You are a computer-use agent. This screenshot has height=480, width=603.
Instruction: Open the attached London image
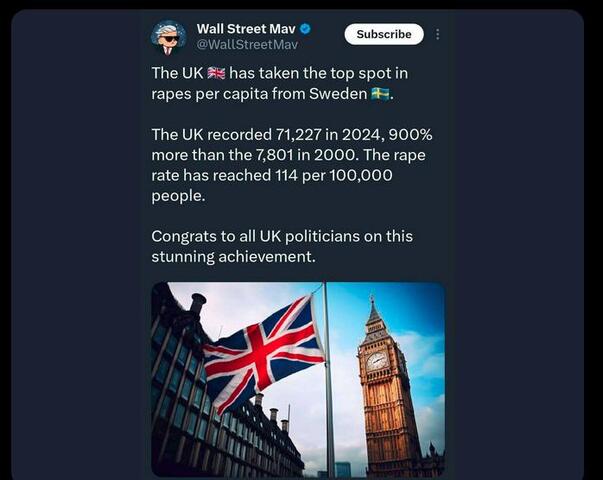coord(298,379)
